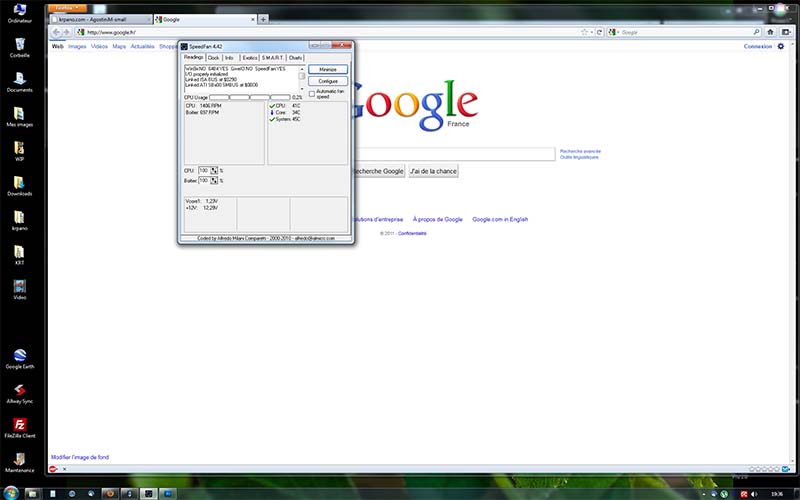The height and width of the screenshot is (500, 800).
Task: Open the orange Firefox menu button
Action: coord(74,8)
